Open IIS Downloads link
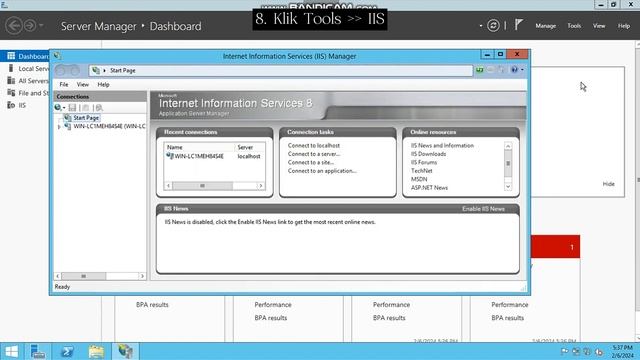640x360 pixels. tap(428, 154)
